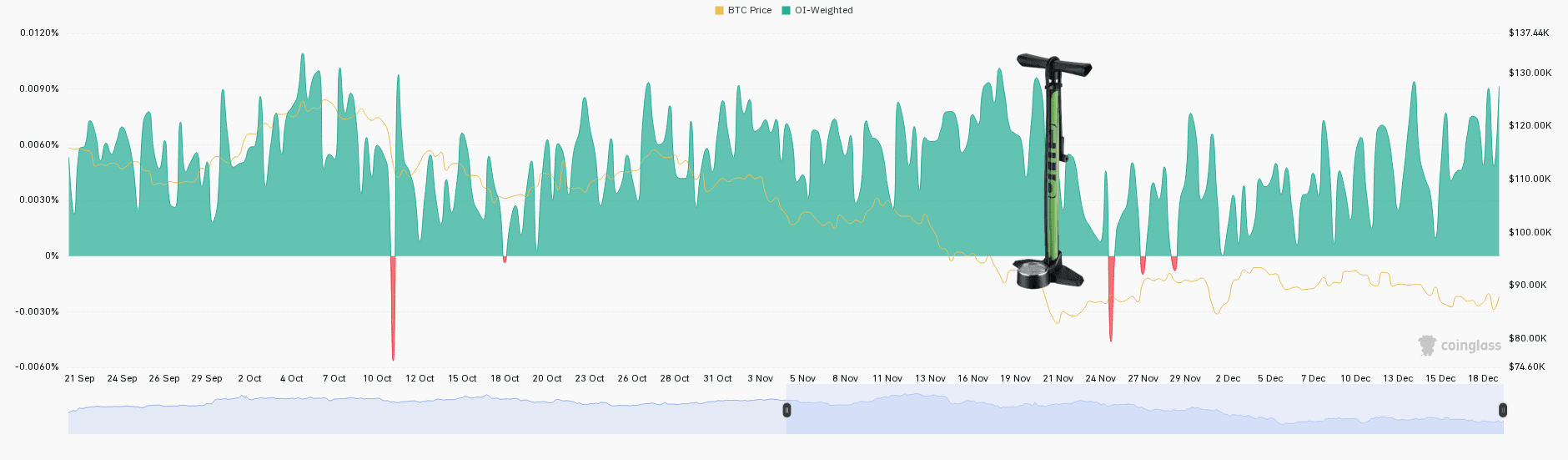Click the yellow BTC Price legend swatch

click(719, 10)
